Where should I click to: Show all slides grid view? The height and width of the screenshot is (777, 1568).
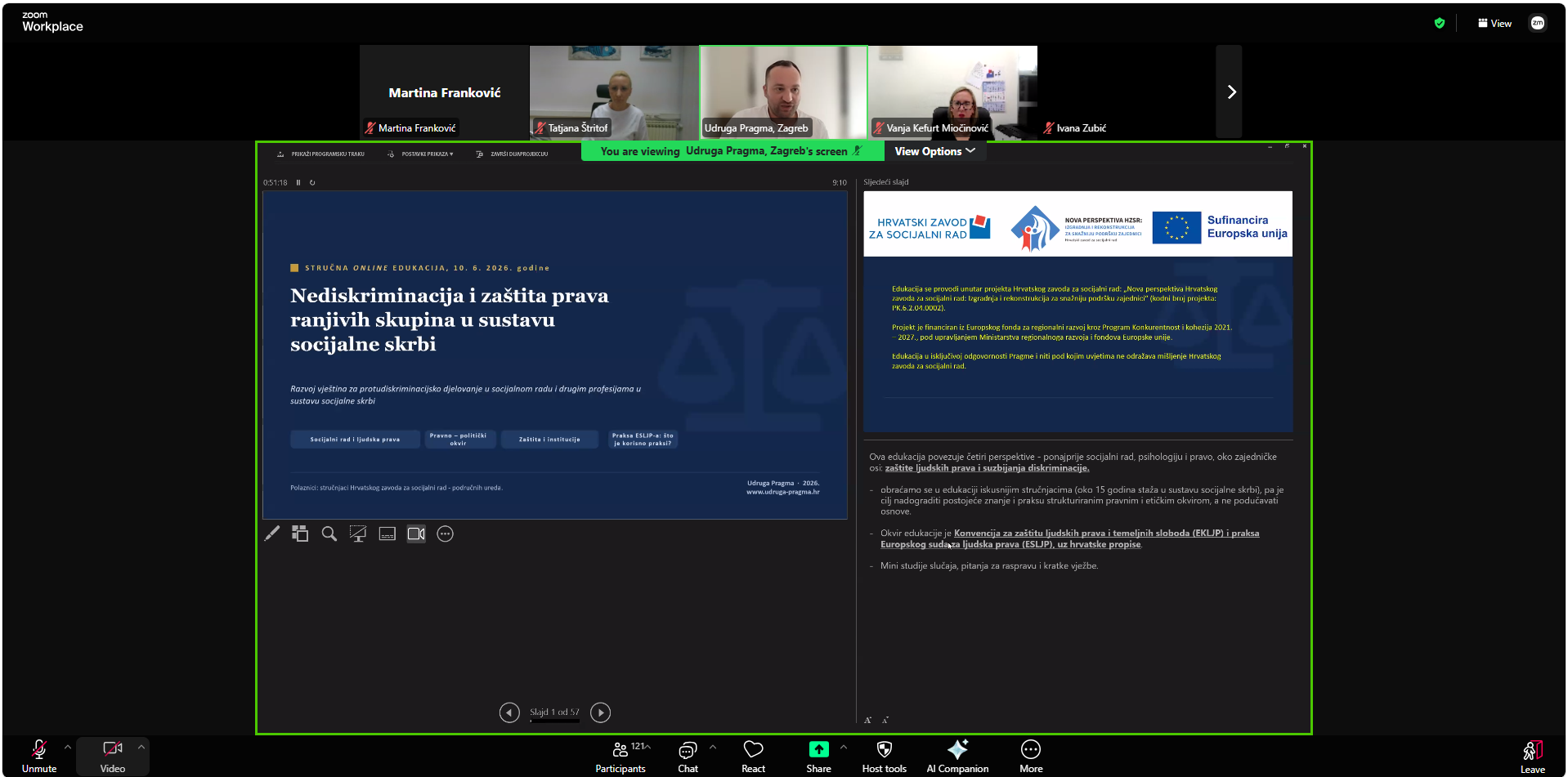tap(300, 534)
